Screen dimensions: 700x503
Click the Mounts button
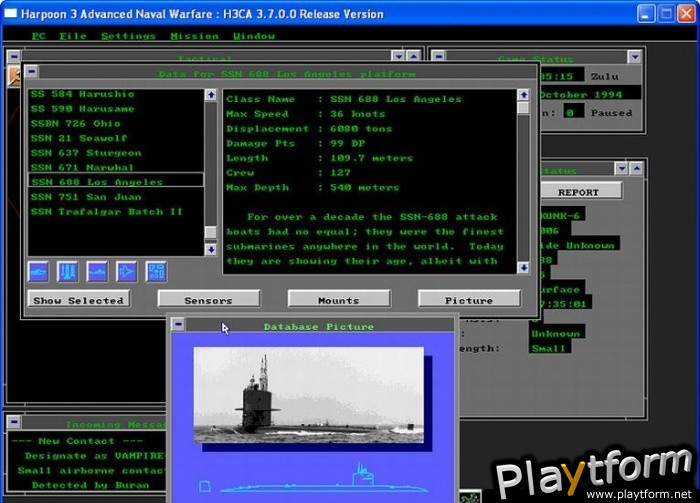[x=339, y=300]
